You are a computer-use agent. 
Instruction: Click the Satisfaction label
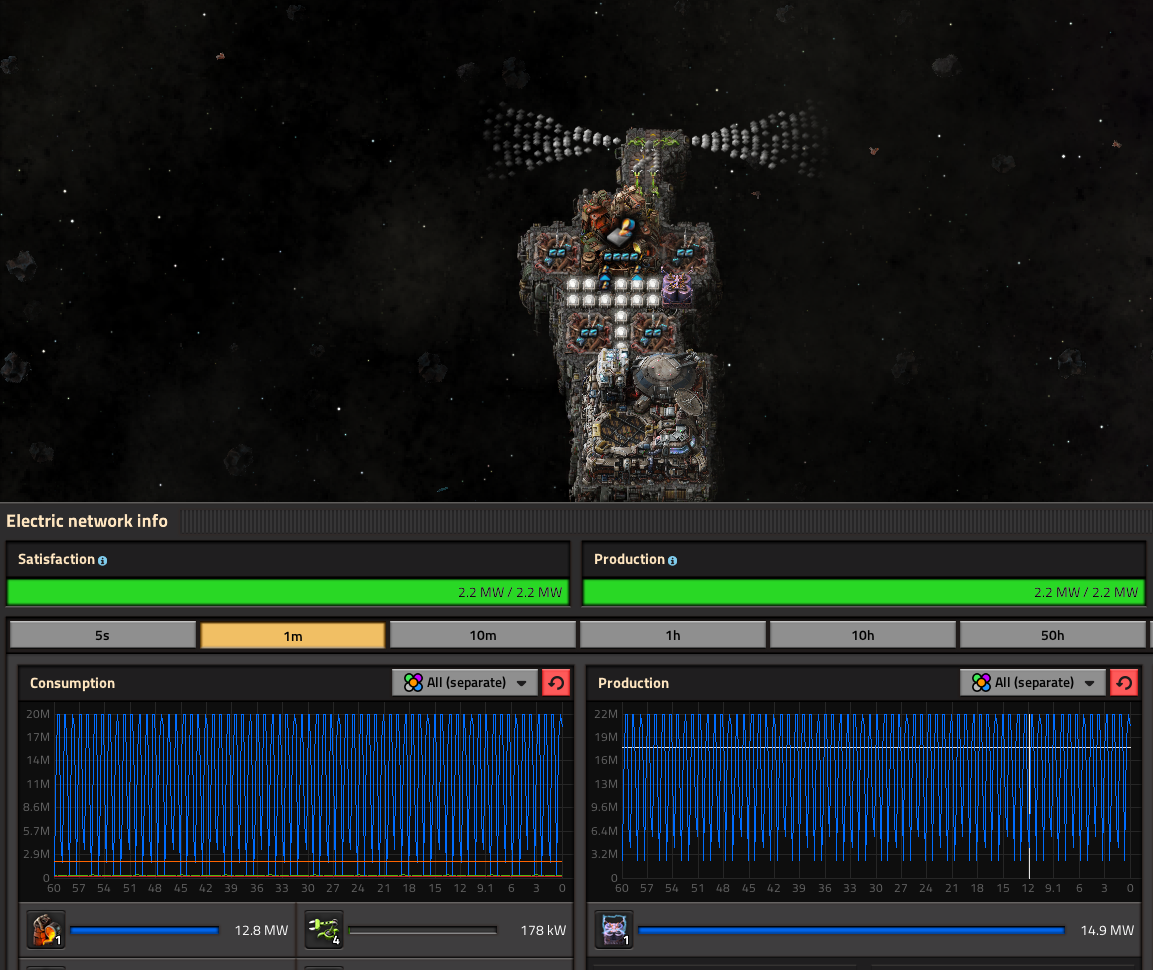pyautogui.click(x=56, y=560)
